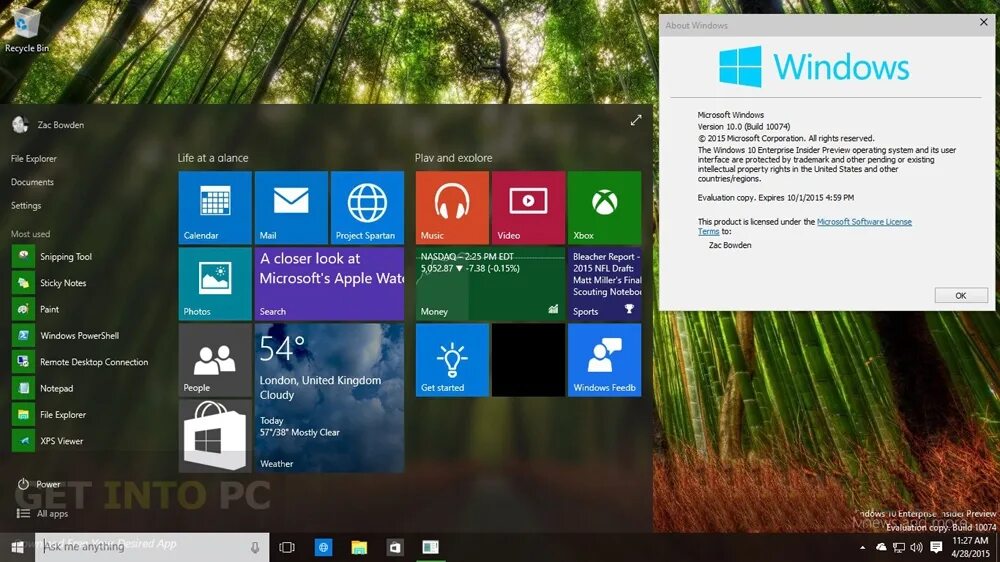Open the Store from the taskbar
1000x562 pixels.
coord(395,547)
